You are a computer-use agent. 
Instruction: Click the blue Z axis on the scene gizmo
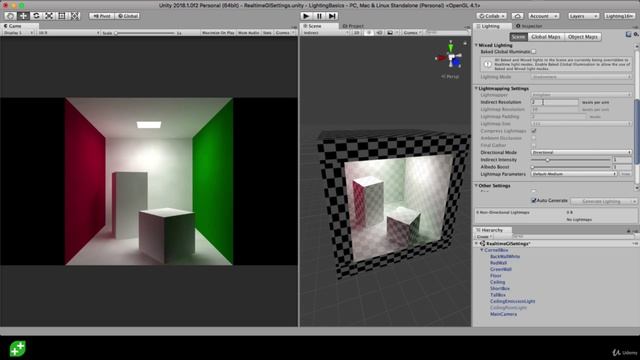[x=456, y=63]
